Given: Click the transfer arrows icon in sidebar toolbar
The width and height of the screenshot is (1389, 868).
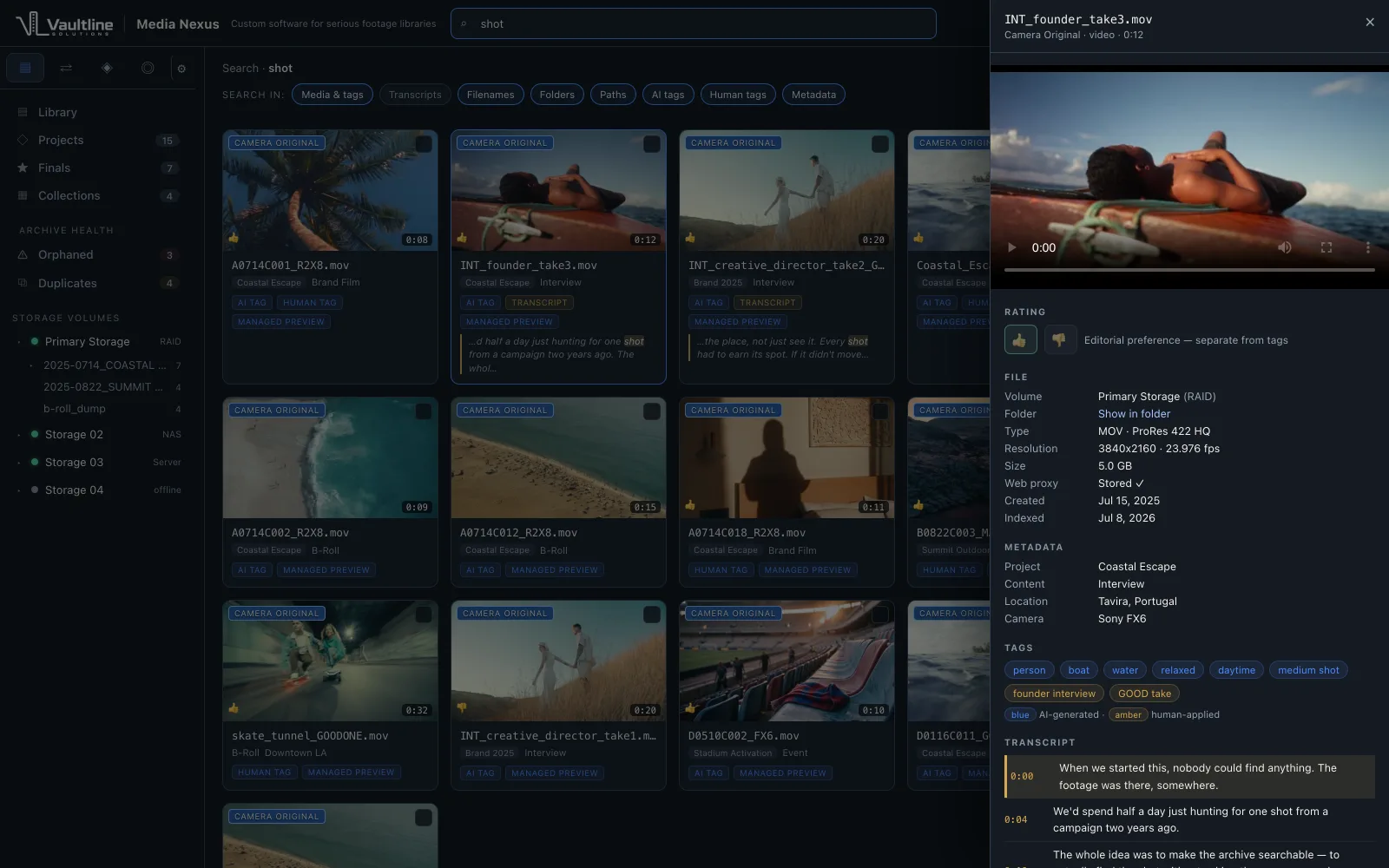Looking at the screenshot, I should (66, 68).
